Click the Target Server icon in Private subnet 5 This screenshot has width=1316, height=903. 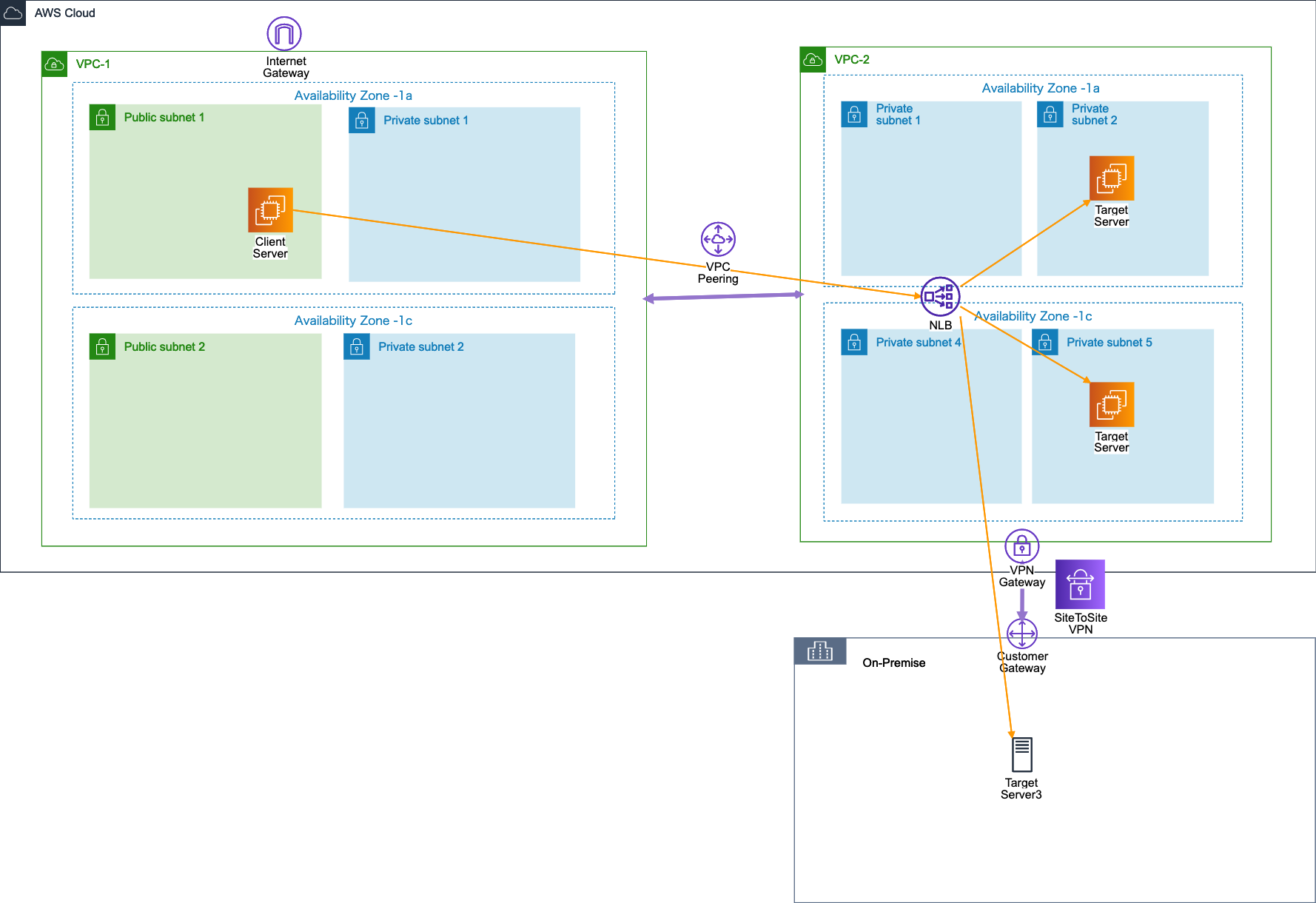click(x=1111, y=405)
